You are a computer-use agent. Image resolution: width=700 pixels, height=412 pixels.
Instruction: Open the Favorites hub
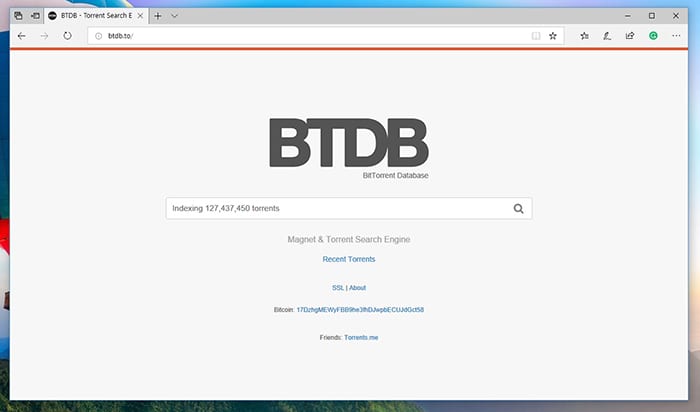pyautogui.click(x=584, y=36)
